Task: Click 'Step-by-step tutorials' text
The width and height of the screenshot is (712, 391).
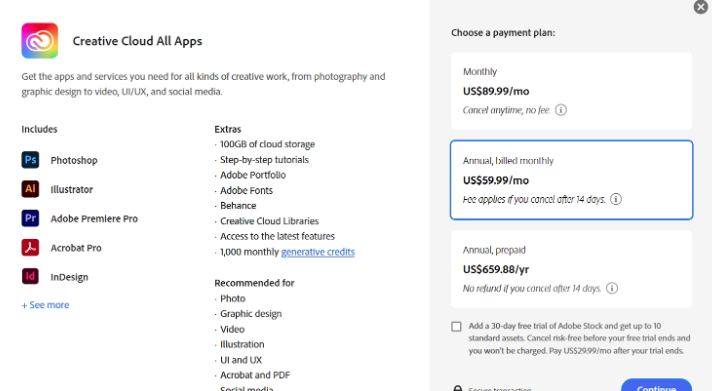Action: click(264, 160)
